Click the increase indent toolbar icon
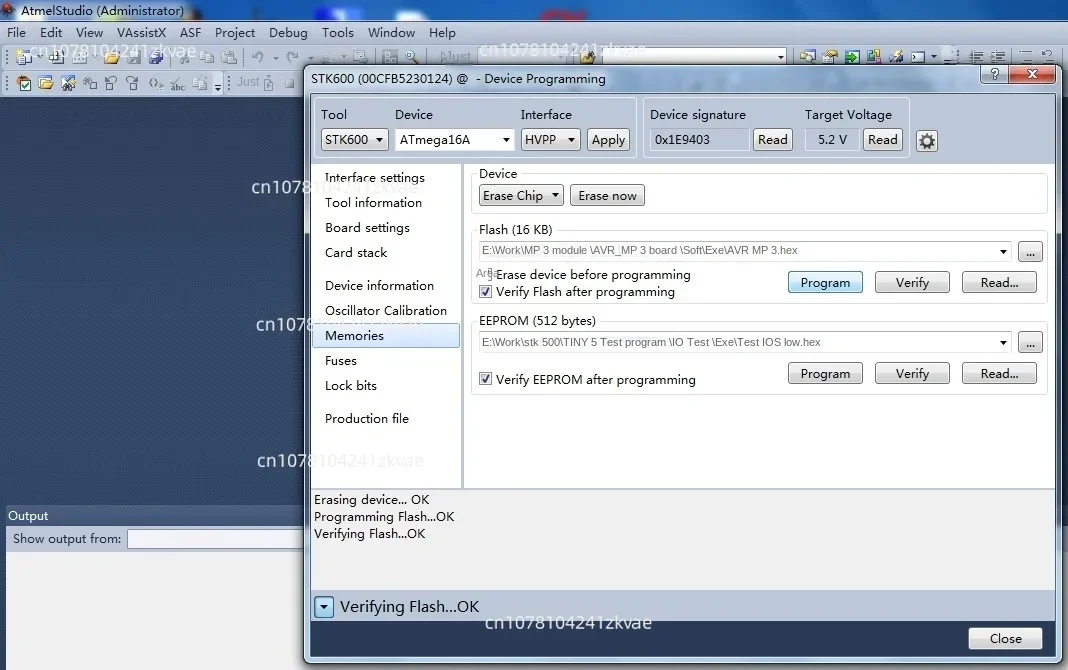1068x670 pixels. point(998,57)
